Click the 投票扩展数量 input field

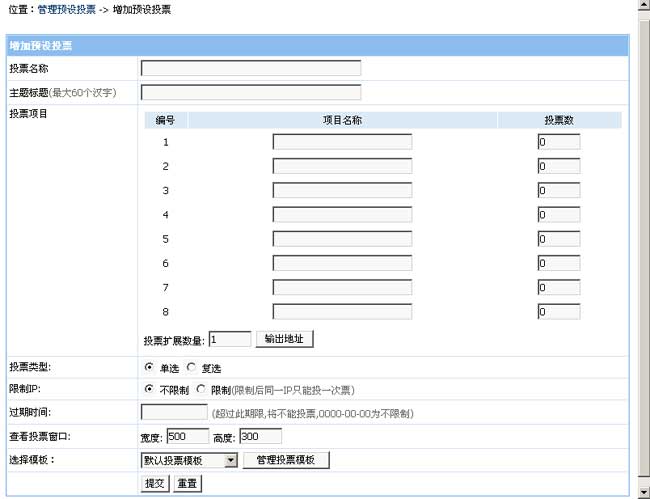click(230, 339)
